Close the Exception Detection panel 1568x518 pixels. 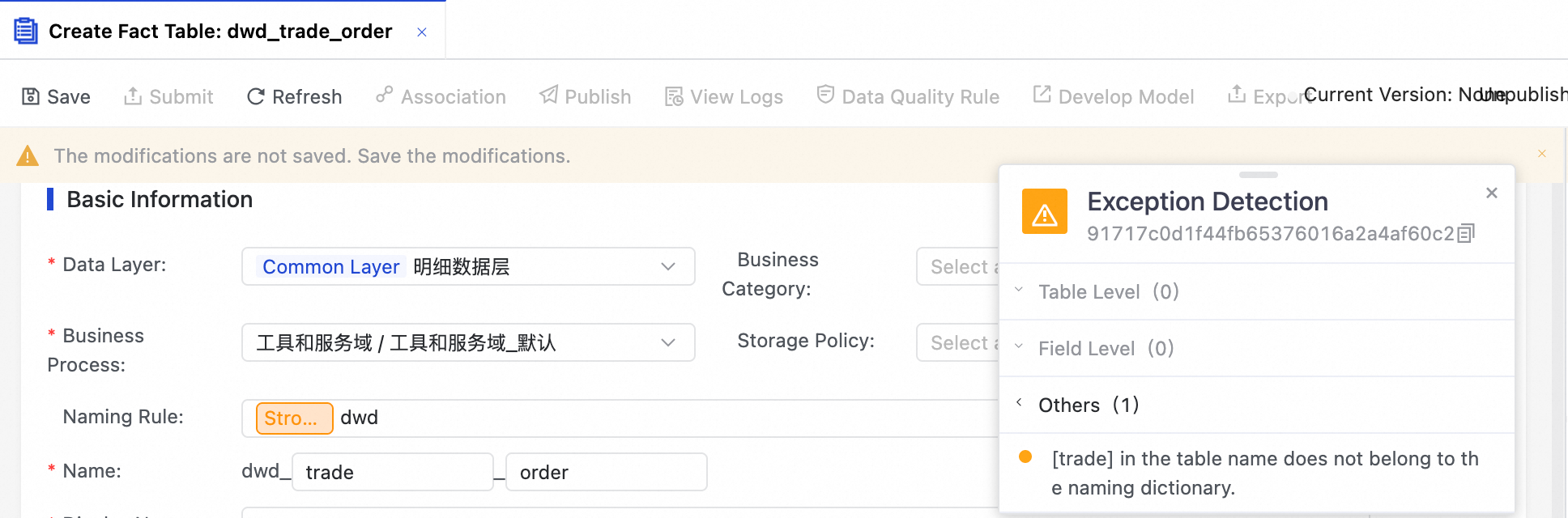(x=1492, y=193)
